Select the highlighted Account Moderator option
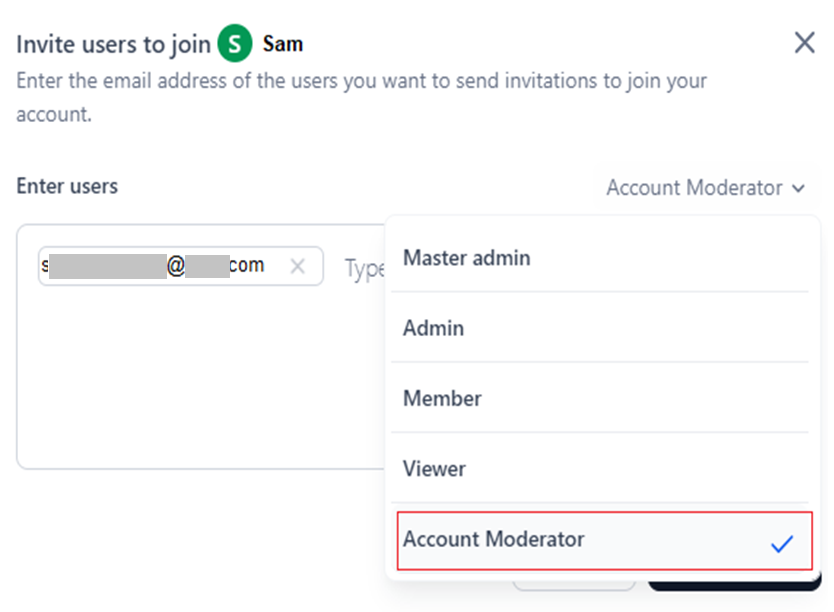This screenshot has height=612, width=834. (x=494, y=540)
